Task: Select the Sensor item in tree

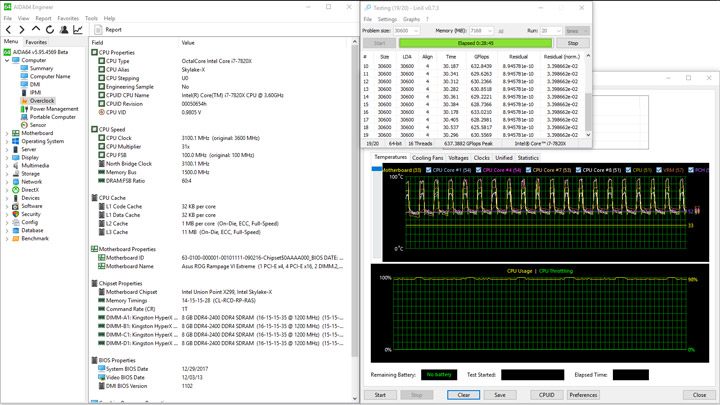Action: pos(37,125)
